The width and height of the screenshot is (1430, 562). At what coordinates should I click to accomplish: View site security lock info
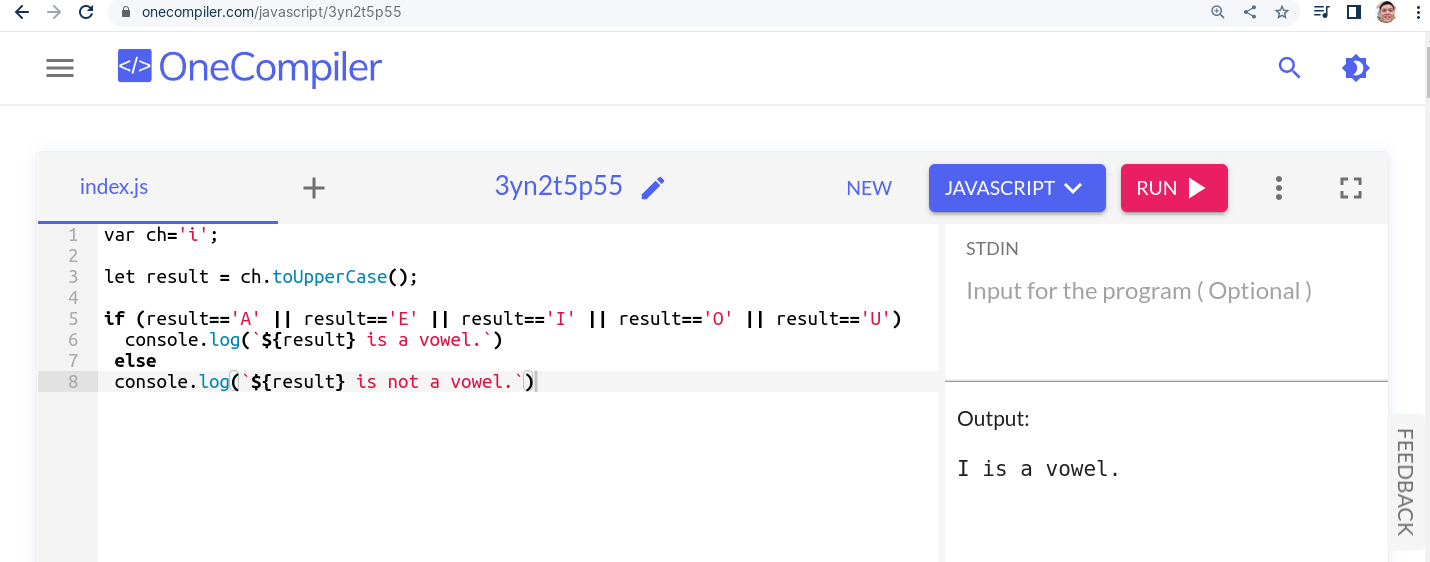pos(126,13)
